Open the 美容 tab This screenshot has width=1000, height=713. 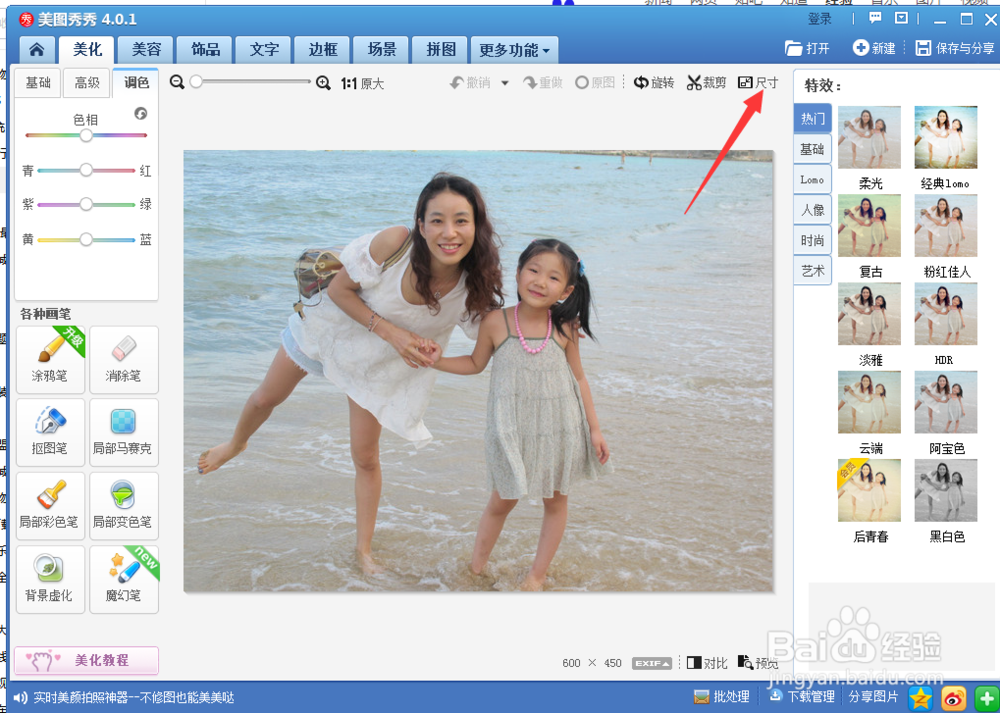pos(146,50)
